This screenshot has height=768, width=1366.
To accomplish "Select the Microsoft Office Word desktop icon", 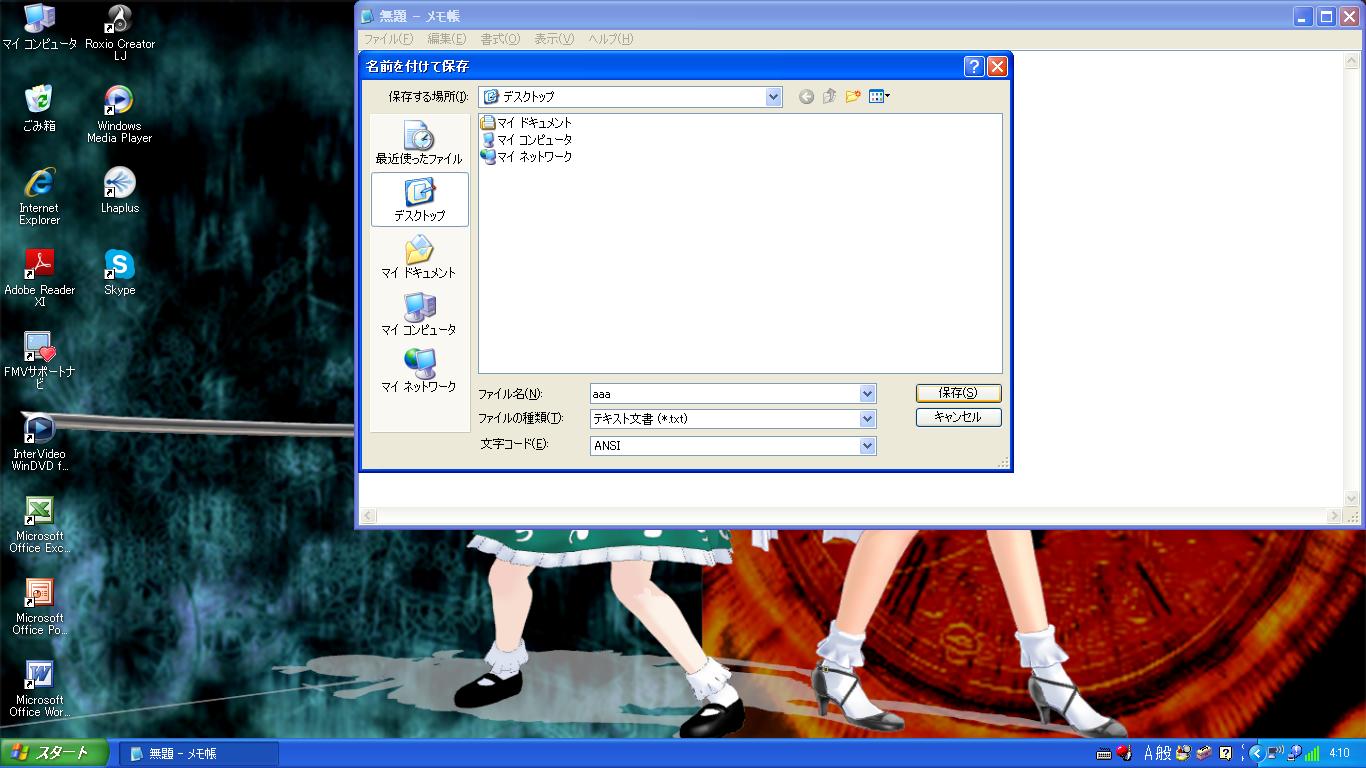I will point(39,688).
